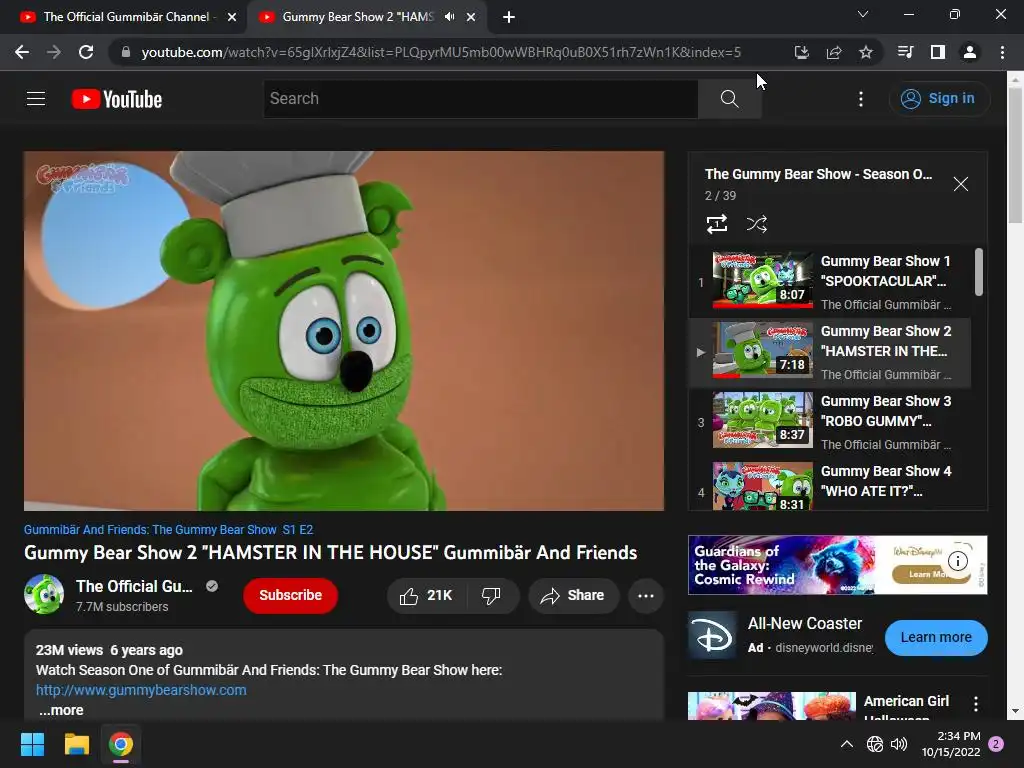Click the playlist panel scrollbar
This screenshot has height=768, width=1024.
point(978,272)
